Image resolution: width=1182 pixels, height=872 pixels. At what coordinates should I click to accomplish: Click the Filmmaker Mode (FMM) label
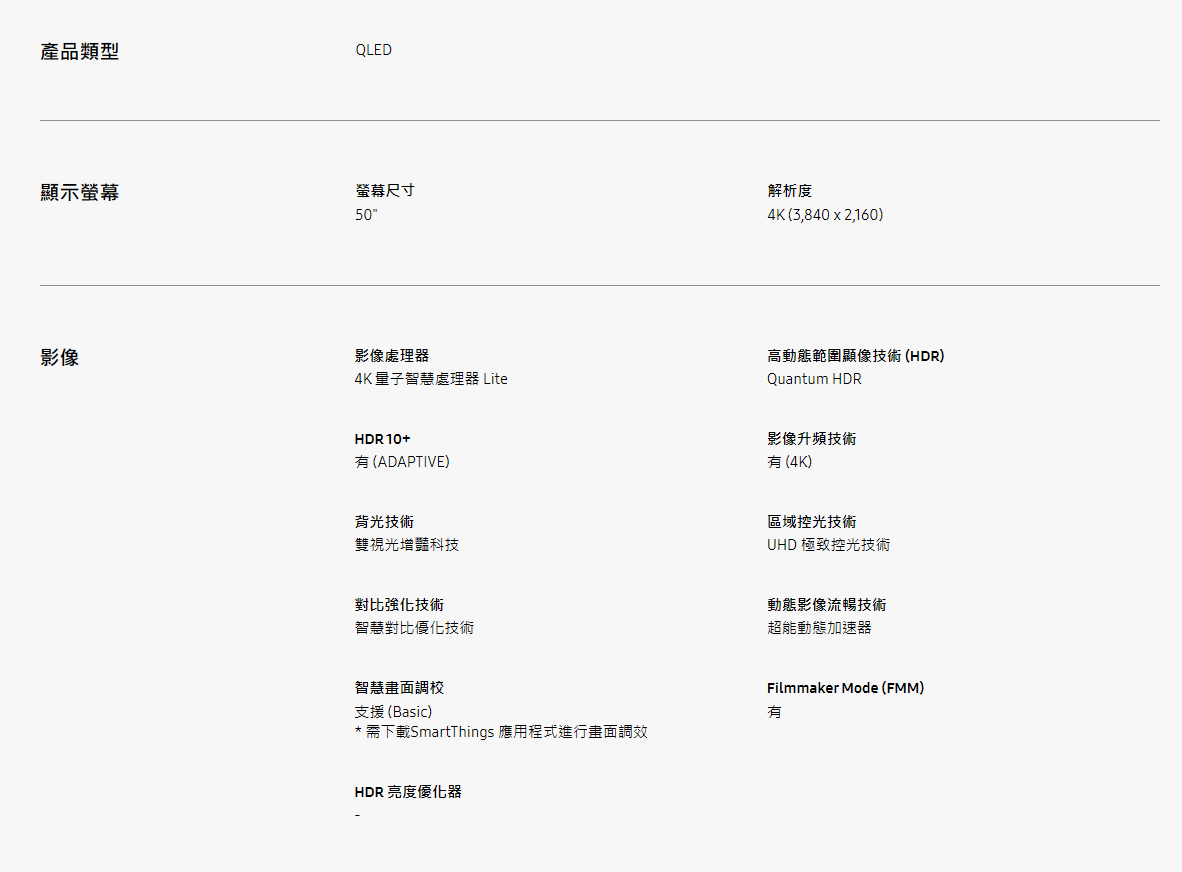coord(845,688)
